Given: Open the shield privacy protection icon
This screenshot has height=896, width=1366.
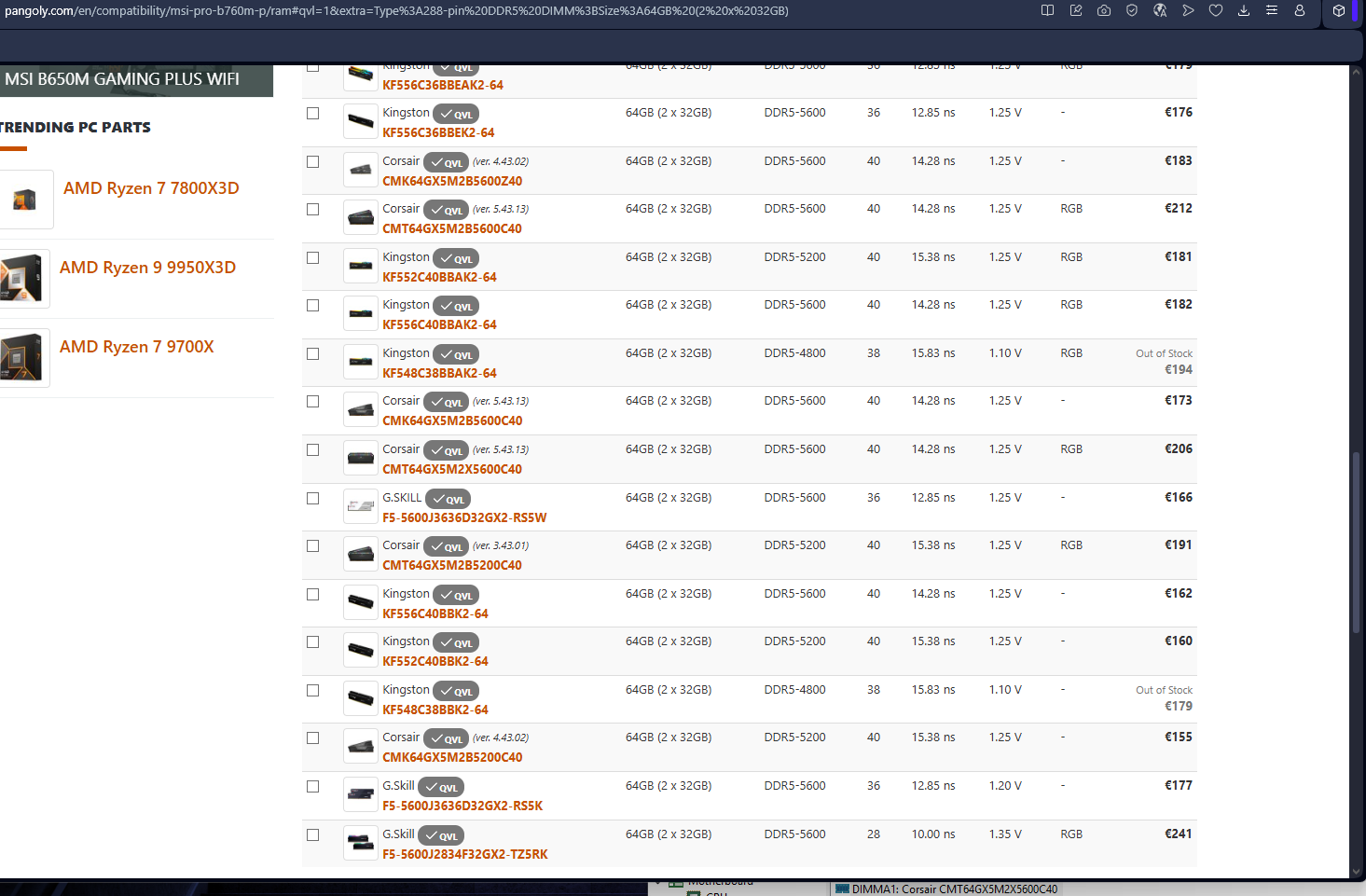Looking at the screenshot, I should point(1132,10).
